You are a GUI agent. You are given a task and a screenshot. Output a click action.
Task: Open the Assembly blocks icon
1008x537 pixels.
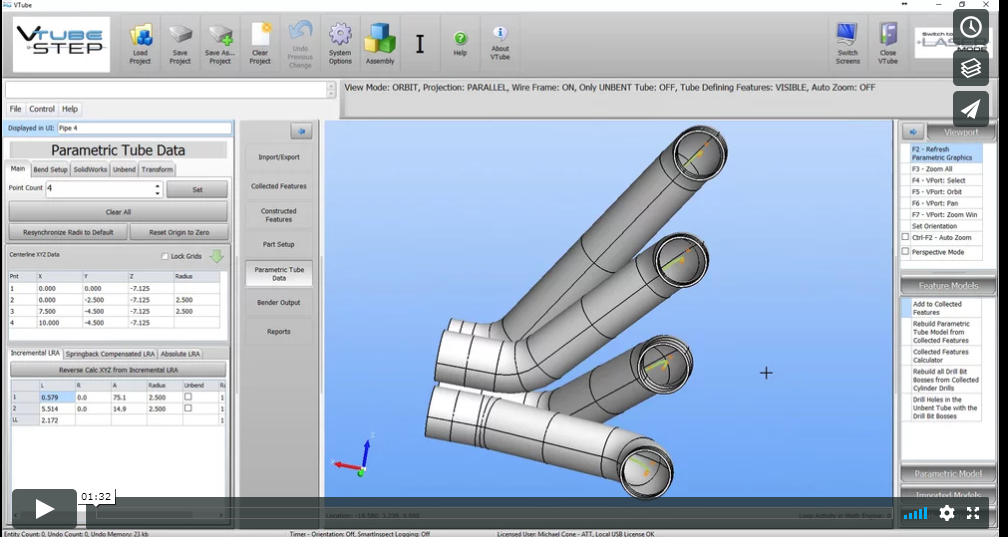(x=380, y=40)
